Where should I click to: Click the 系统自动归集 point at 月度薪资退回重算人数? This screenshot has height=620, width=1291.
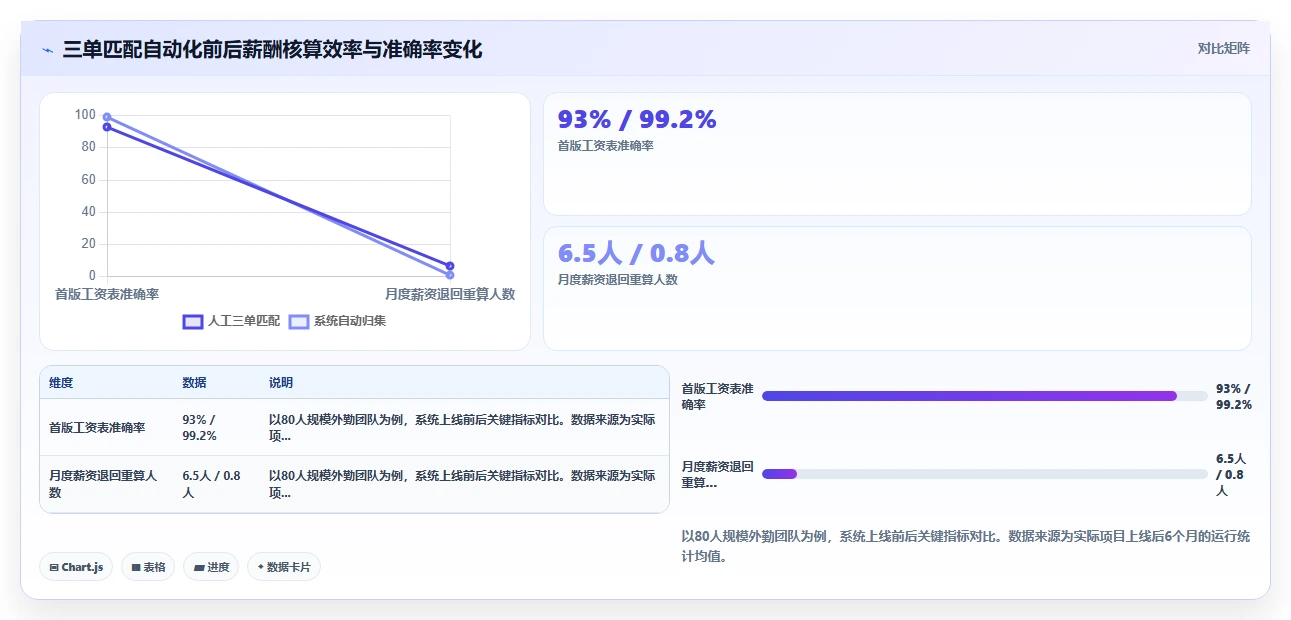click(x=450, y=275)
